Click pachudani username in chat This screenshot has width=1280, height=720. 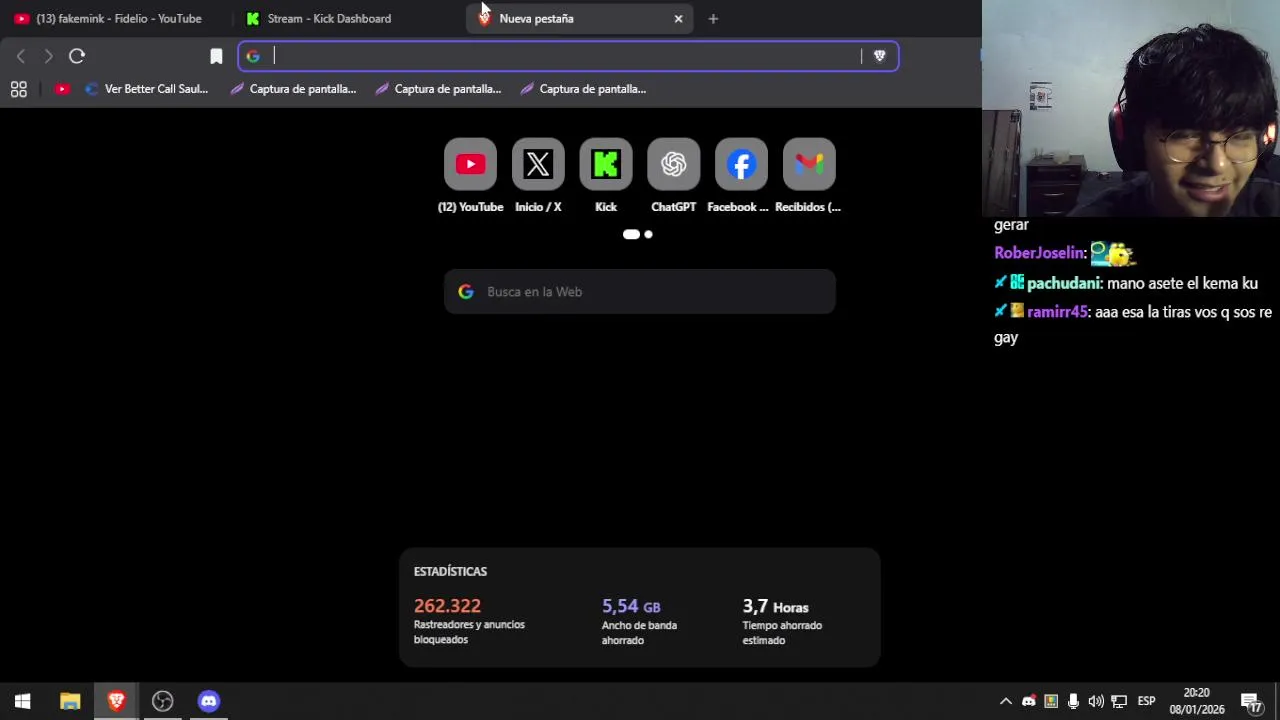(x=1064, y=283)
